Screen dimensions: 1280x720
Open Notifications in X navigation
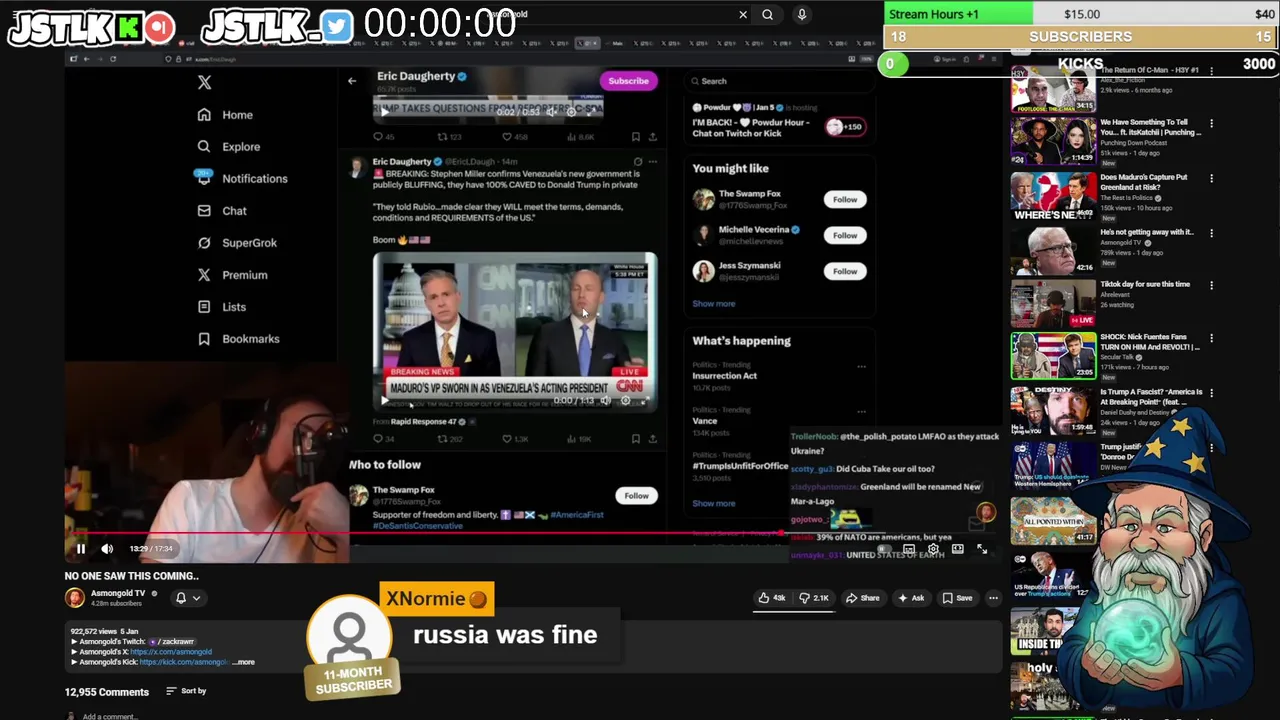241,179
